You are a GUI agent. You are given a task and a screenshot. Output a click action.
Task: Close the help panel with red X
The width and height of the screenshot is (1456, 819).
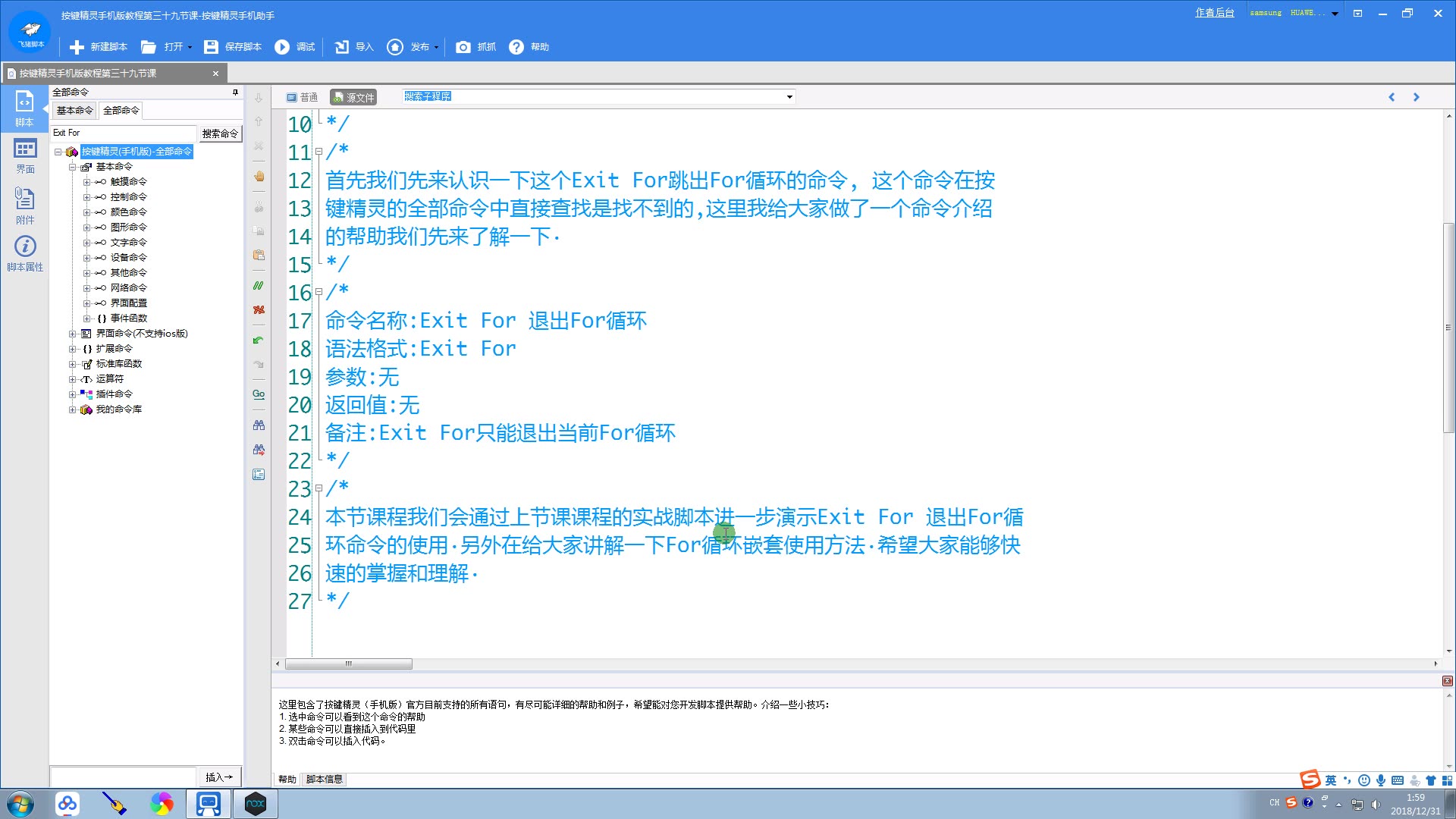pos(1447,681)
